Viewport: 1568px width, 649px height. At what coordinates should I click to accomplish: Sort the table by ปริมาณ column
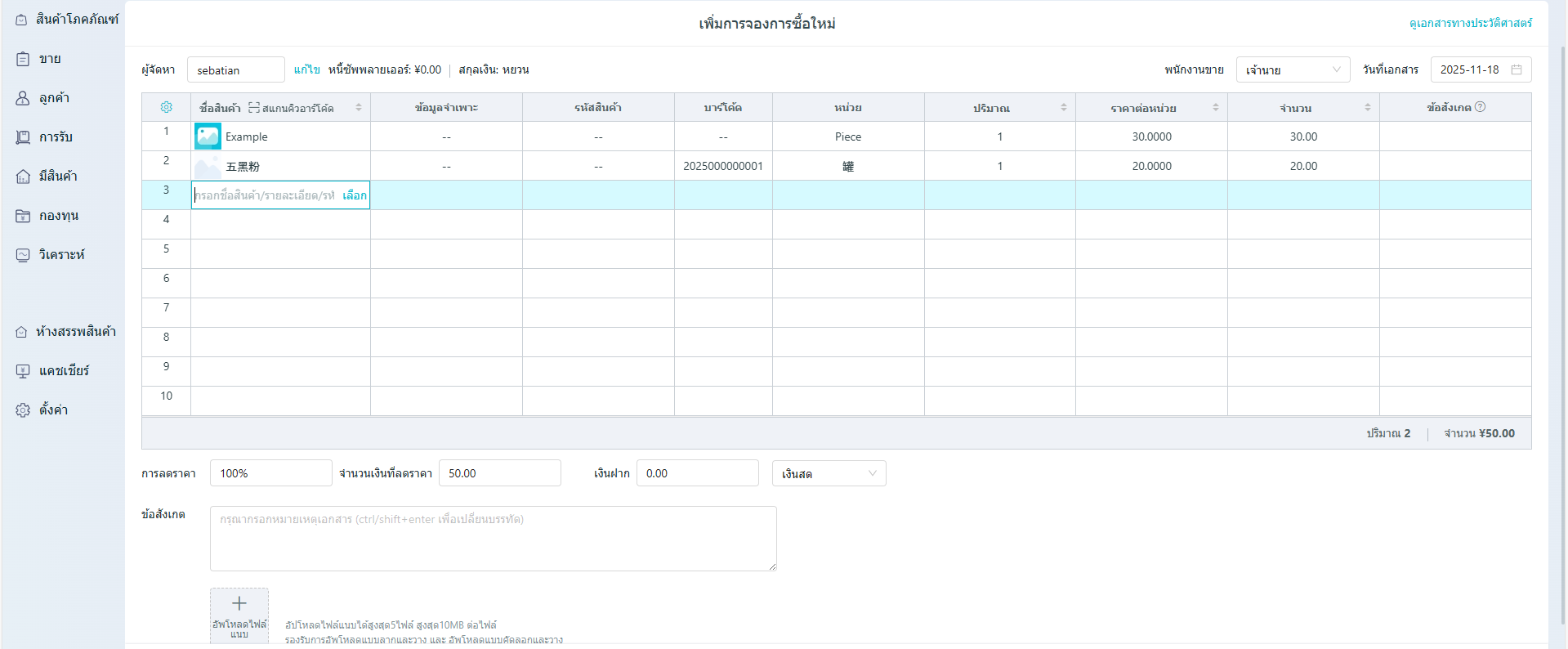click(1063, 108)
